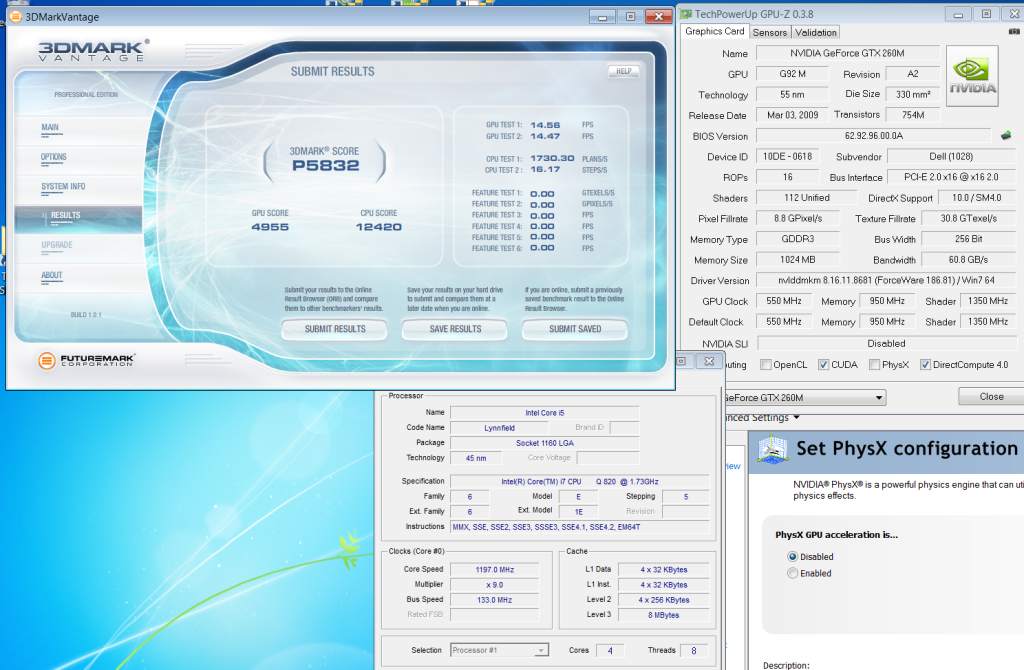The height and width of the screenshot is (670, 1024).
Task: Open the Sensors tab in GPU-Z
Action: click(x=769, y=33)
